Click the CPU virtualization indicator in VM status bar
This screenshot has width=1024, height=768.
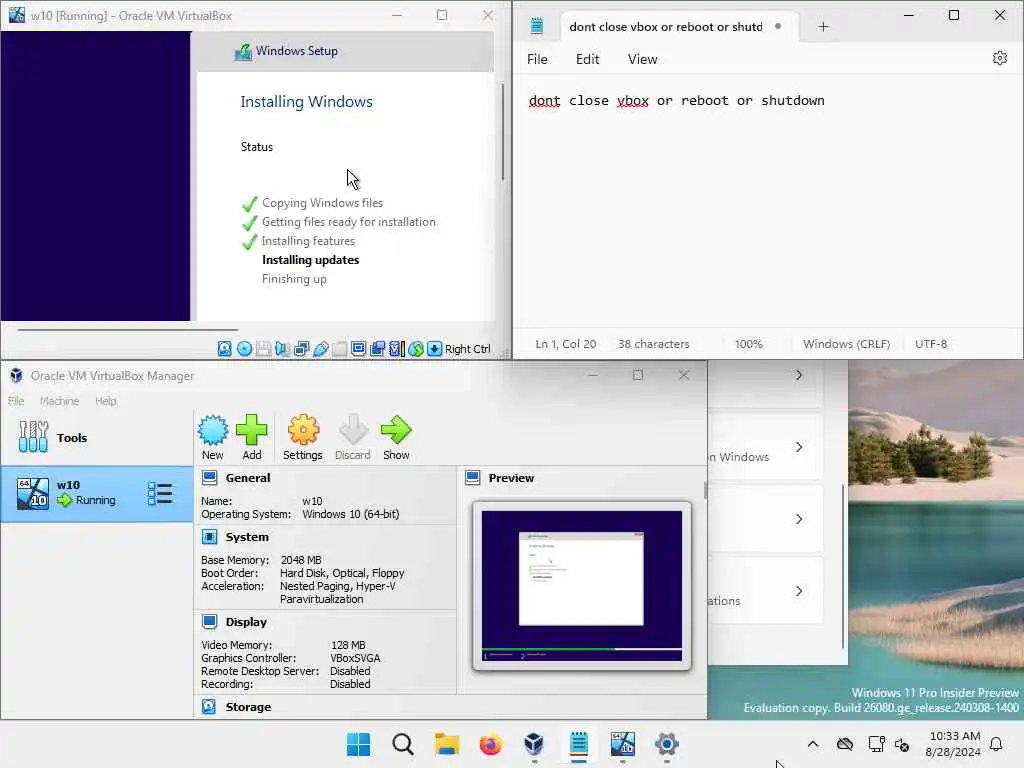396,349
